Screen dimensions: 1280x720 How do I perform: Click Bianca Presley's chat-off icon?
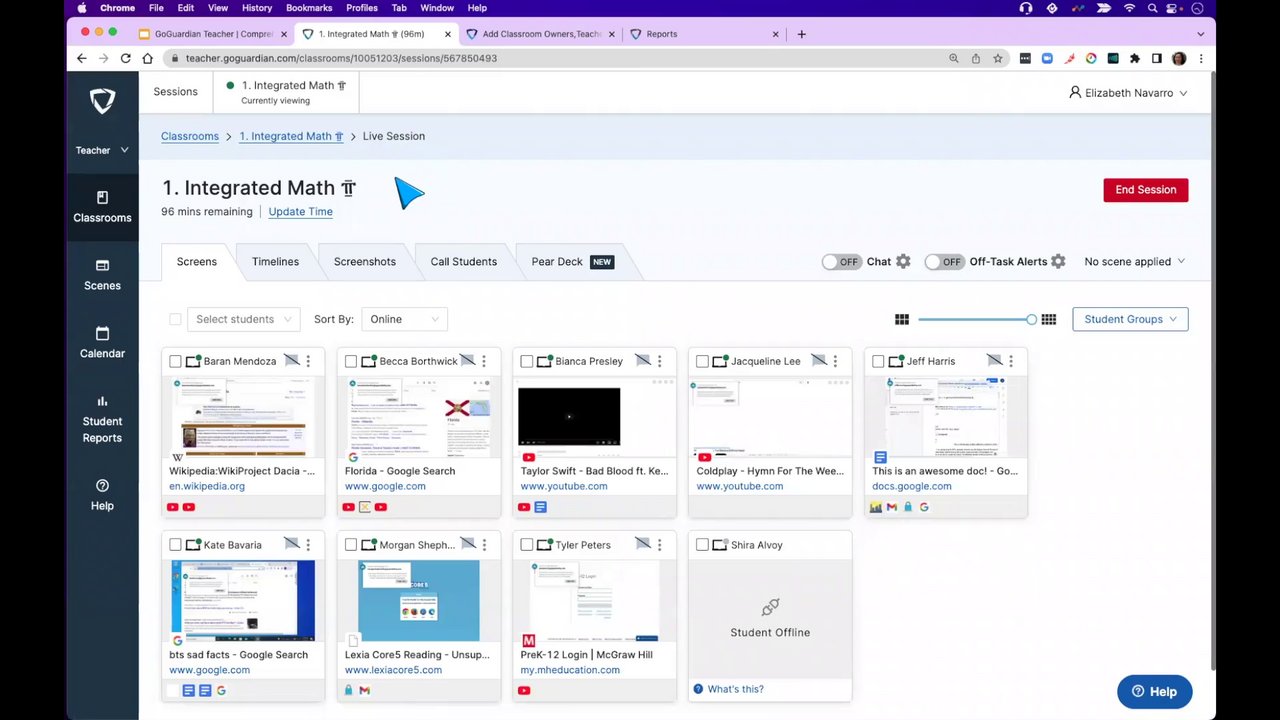click(643, 360)
